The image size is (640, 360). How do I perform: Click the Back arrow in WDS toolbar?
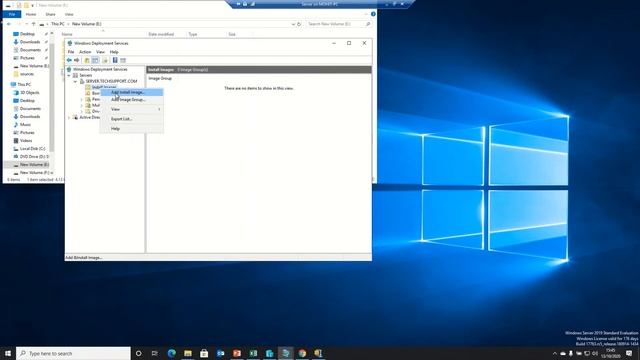pos(69,60)
